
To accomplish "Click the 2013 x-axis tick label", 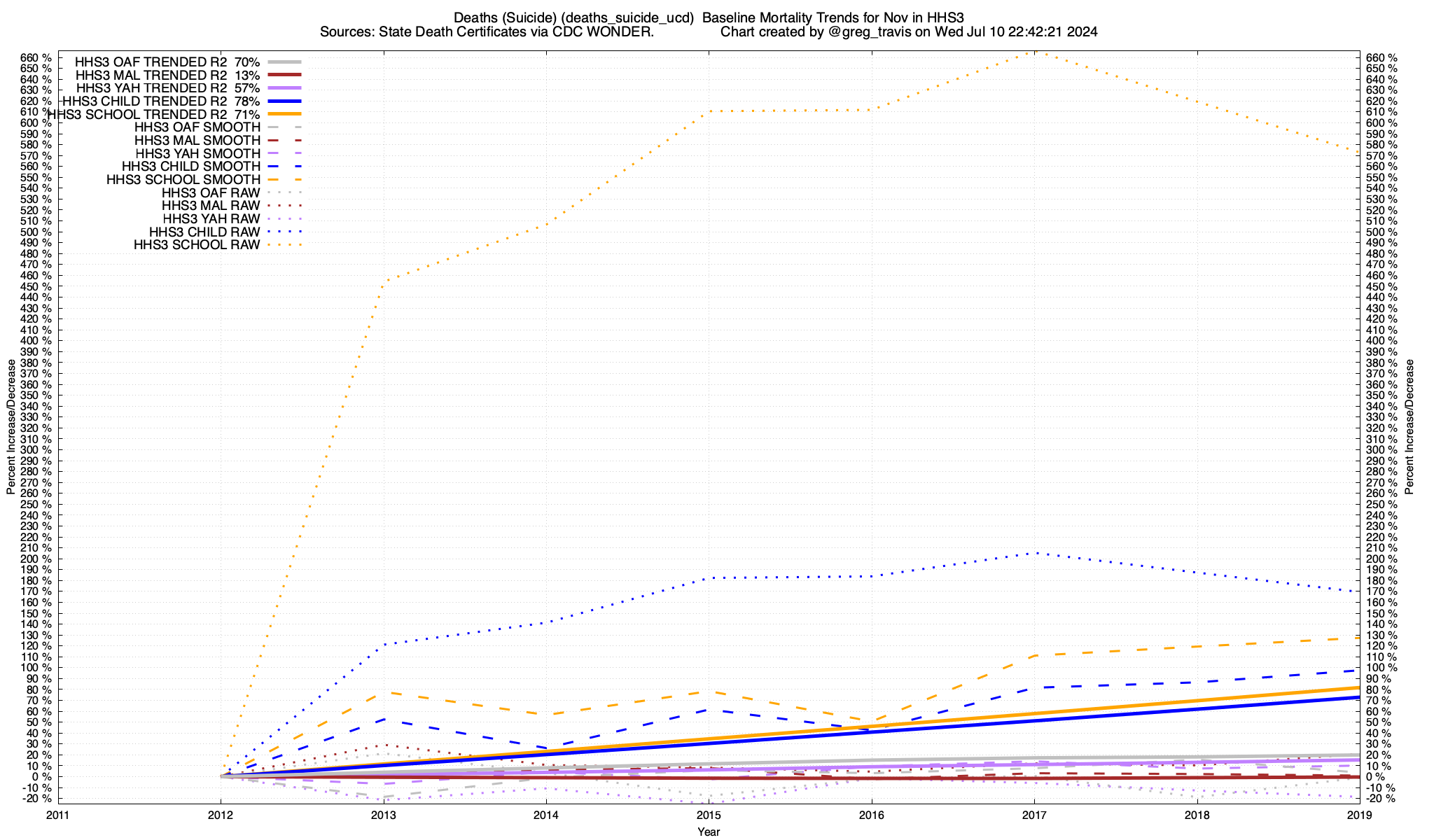I will coord(383,815).
